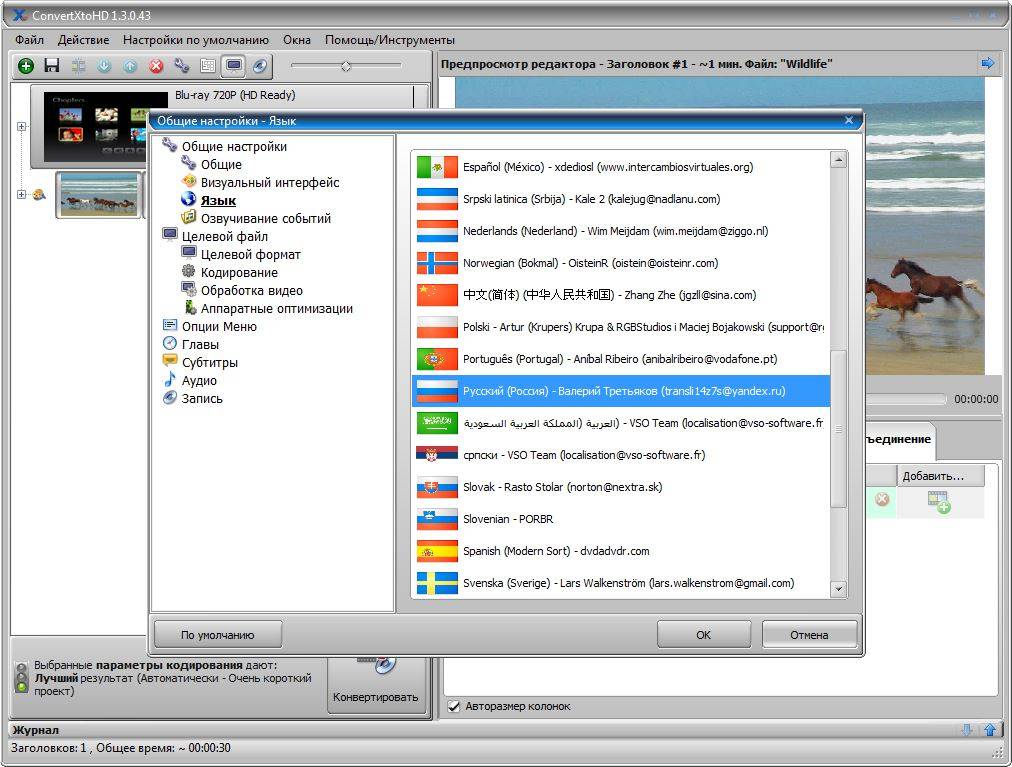The width and height of the screenshot is (1012, 767).
Task: Open the Аппаратные оптимизации settings page
Action: coord(276,309)
